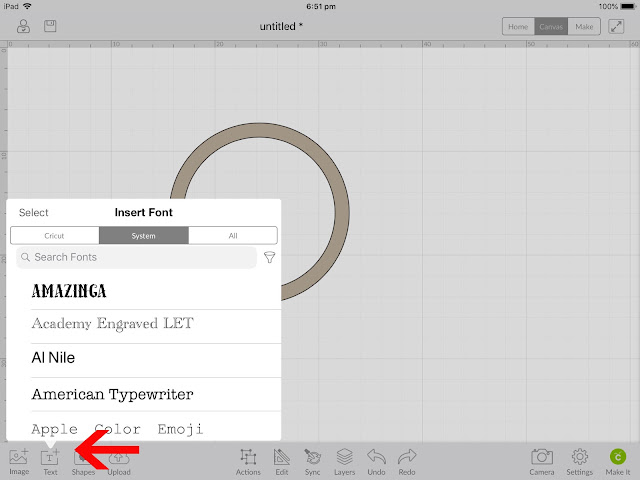
Task: Switch to Make view
Action: 584,27
